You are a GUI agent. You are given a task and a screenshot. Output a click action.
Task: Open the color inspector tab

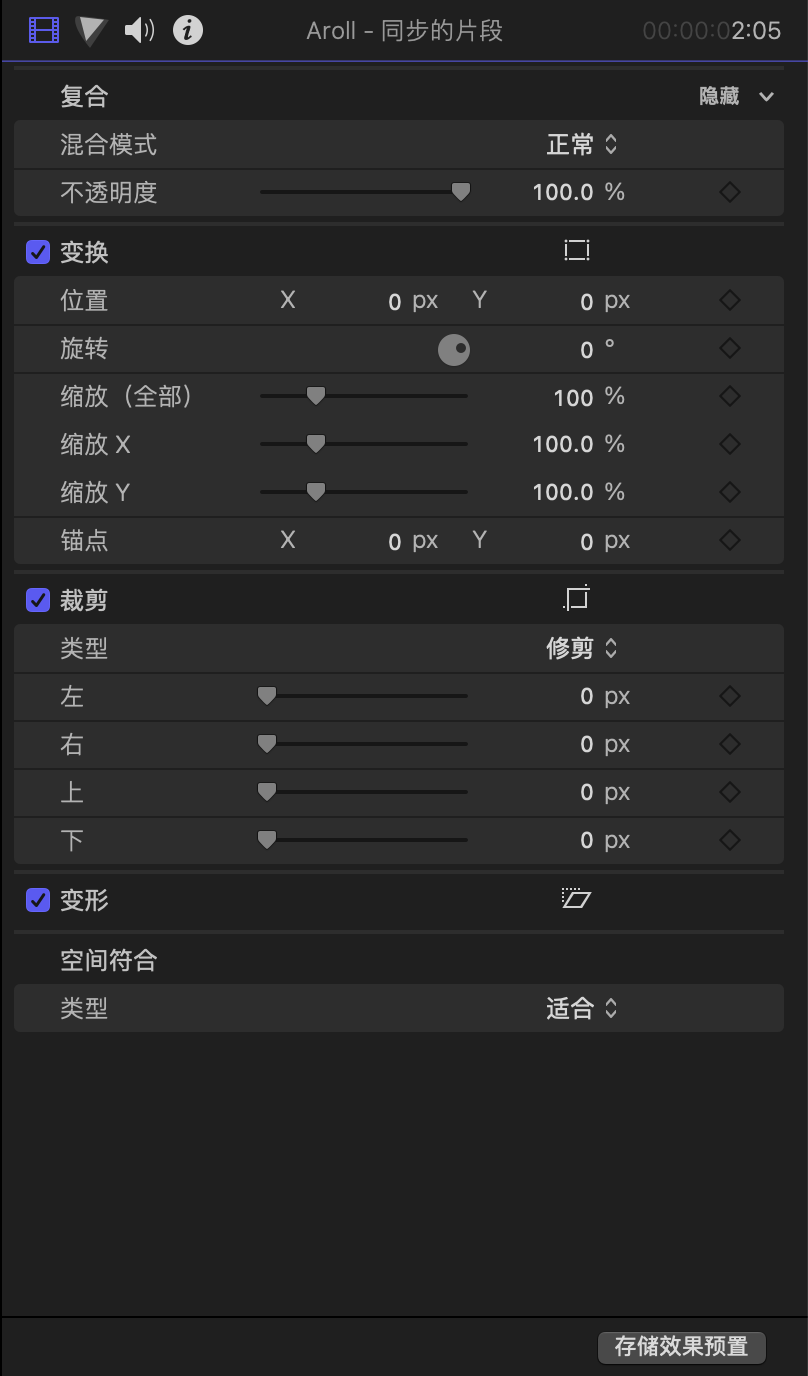pos(91,31)
